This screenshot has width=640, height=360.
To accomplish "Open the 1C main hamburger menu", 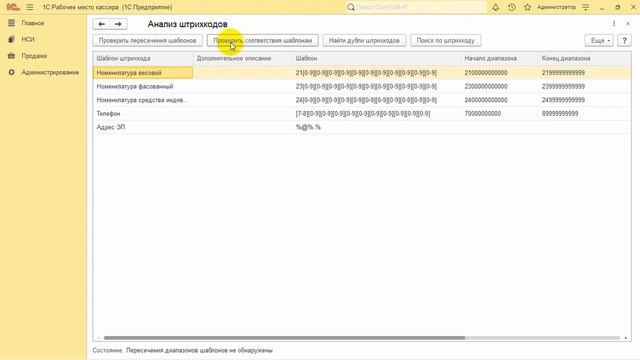I will (30, 7).
